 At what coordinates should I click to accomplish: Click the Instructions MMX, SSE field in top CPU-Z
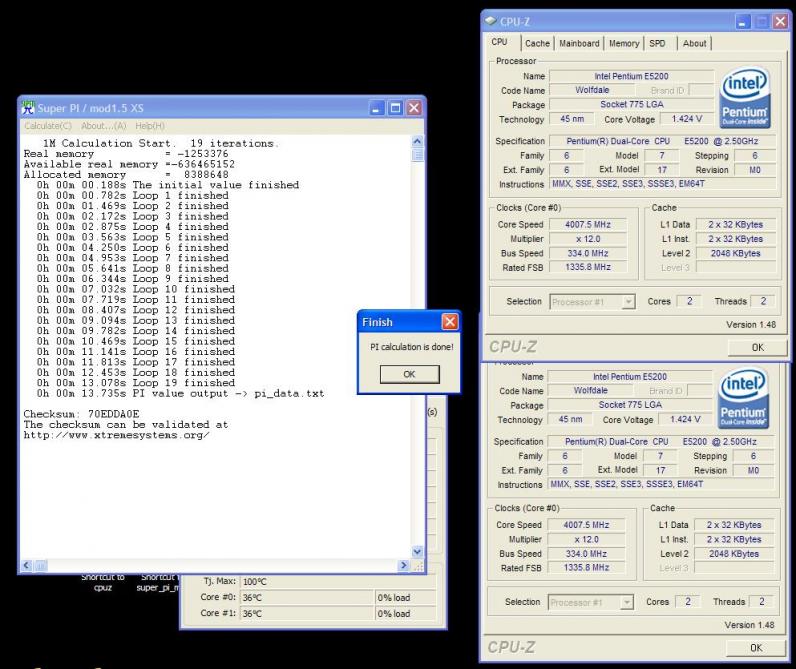[664, 184]
